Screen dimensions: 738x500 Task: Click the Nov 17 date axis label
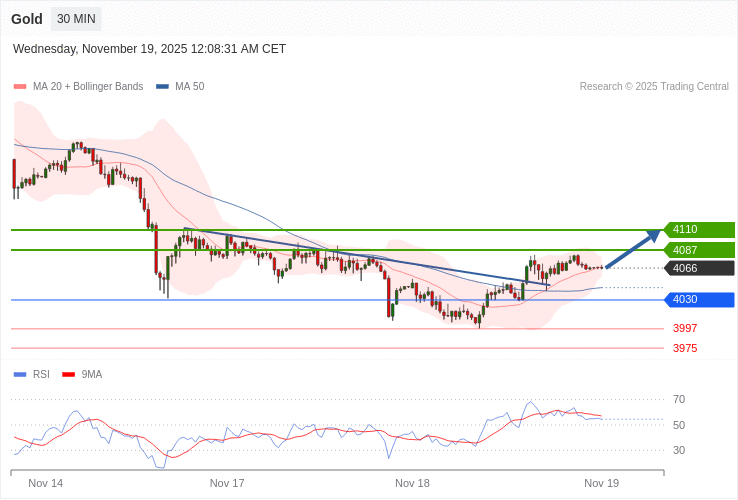point(227,483)
